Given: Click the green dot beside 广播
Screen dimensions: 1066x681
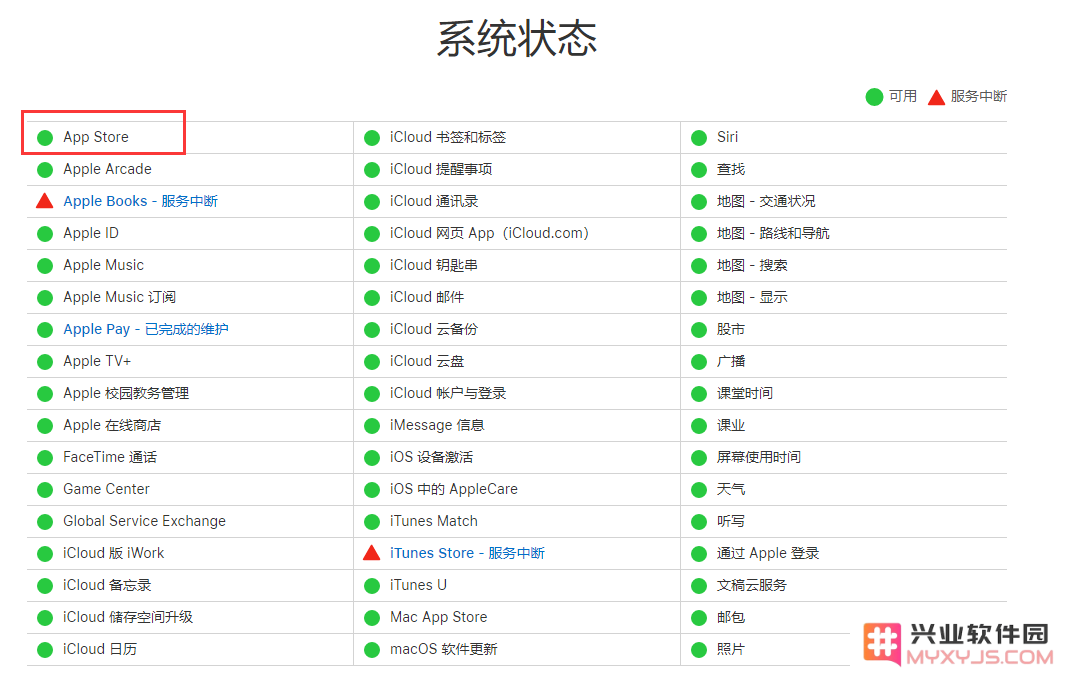Looking at the screenshot, I should pyautogui.click(x=699, y=362).
